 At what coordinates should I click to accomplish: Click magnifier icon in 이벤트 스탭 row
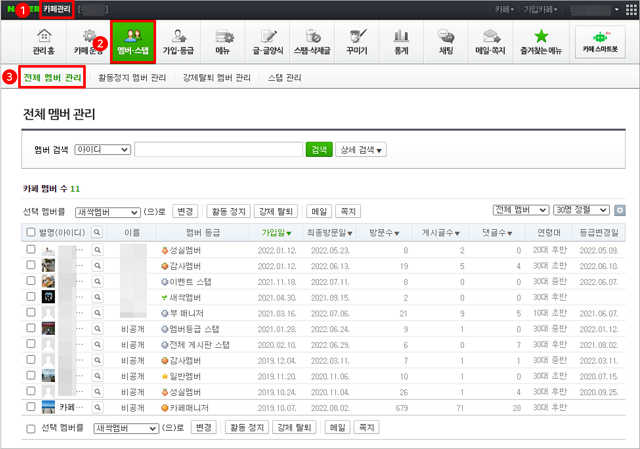pos(97,281)
